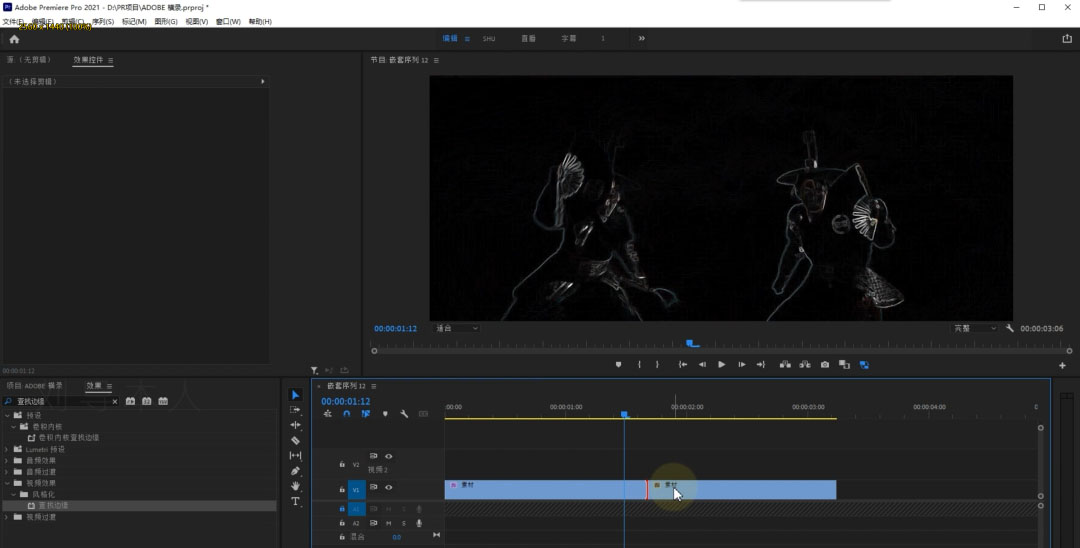Select the Selection tool arrow
The height and width of the screenshot is (548, 1080).
[x=295, y=394]
